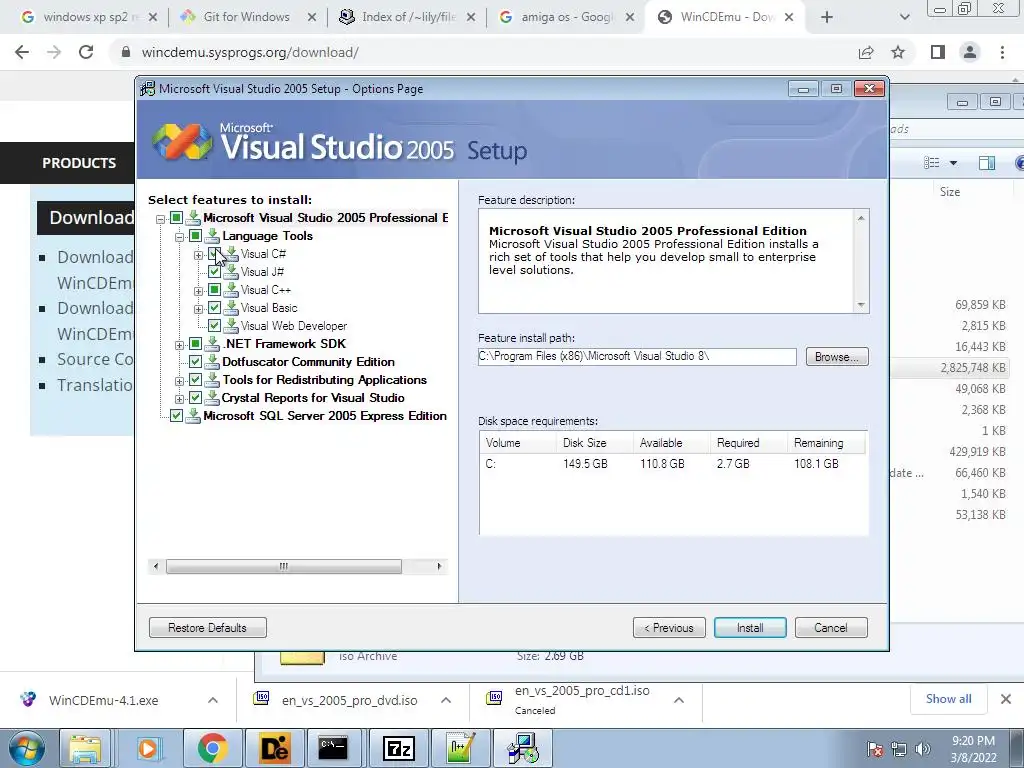1024x768 pixels.
Task: Uncheck the Visual Basic feature
Action: point(214,308)
